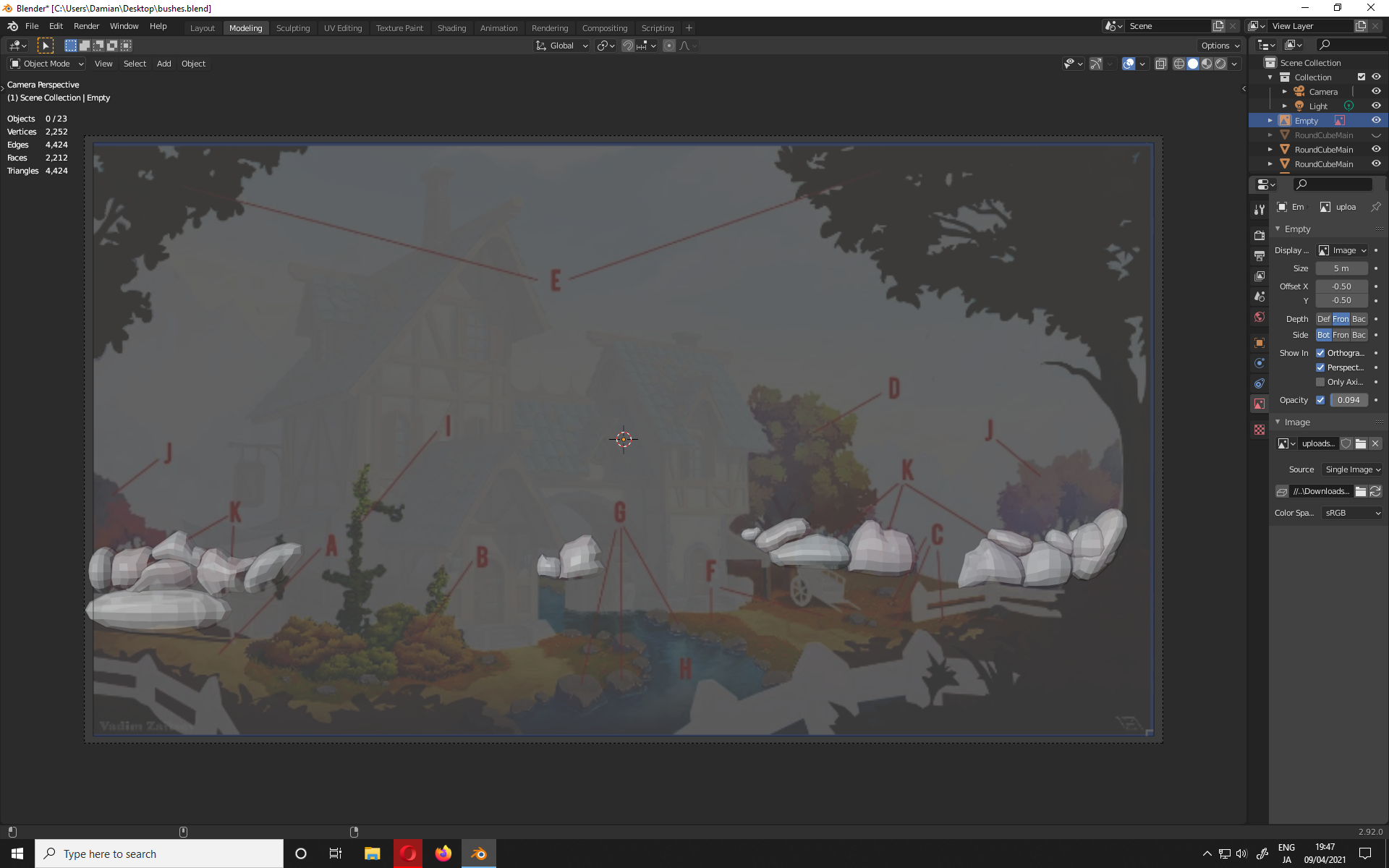Set Depth to Back
The height and width of the screenshot is (868, 1389).
(1359, 319)
